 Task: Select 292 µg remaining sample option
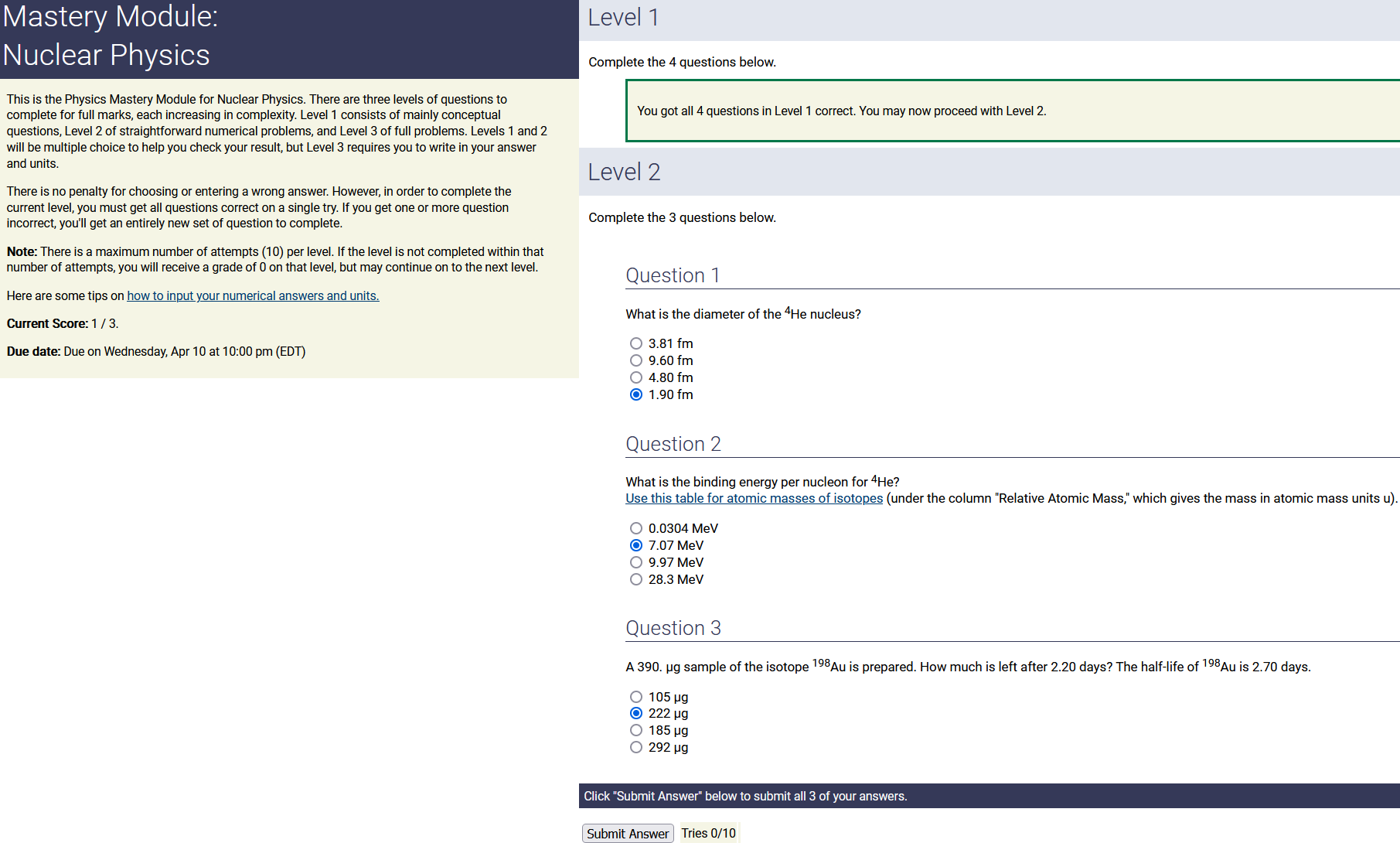pos(636,747)
